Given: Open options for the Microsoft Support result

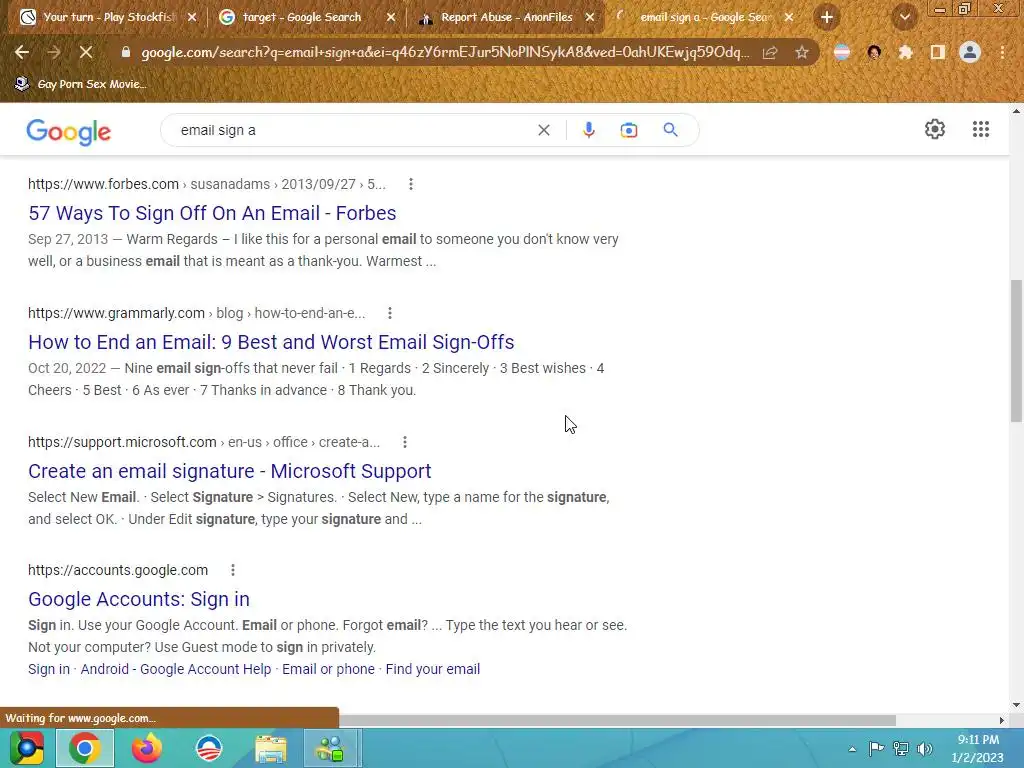Looking at the screenshot, I should [405, 442].
